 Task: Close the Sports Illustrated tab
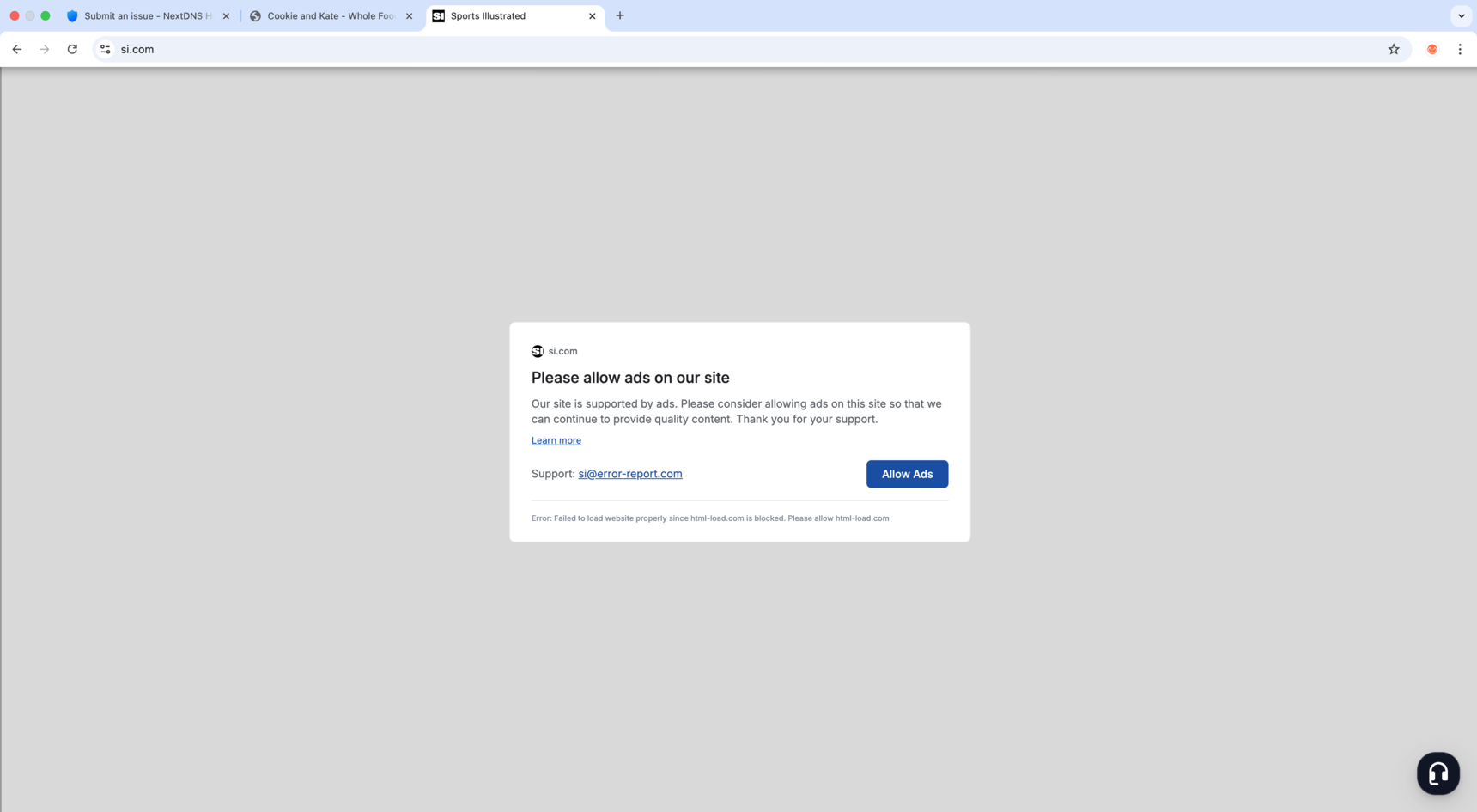click(592, 16)
